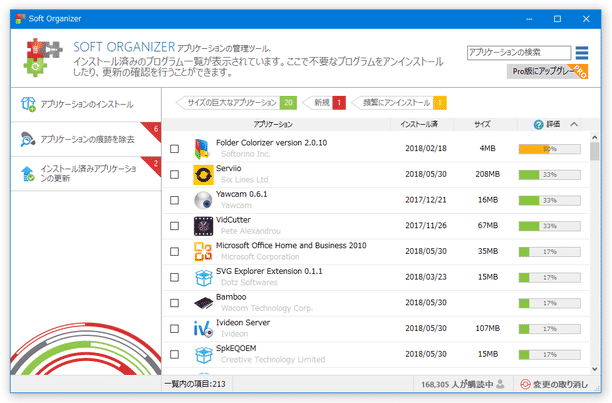Click the install application box icon
This screenshot has width=612, height=403.
[x=28, y=104]
